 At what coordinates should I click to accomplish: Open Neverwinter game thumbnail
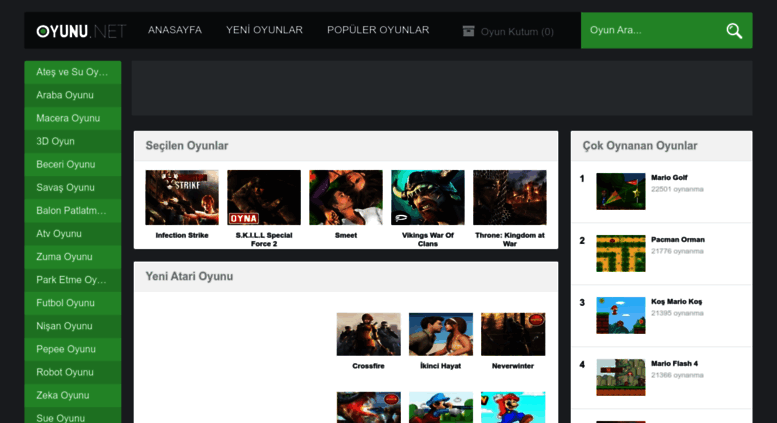[513, 334]
